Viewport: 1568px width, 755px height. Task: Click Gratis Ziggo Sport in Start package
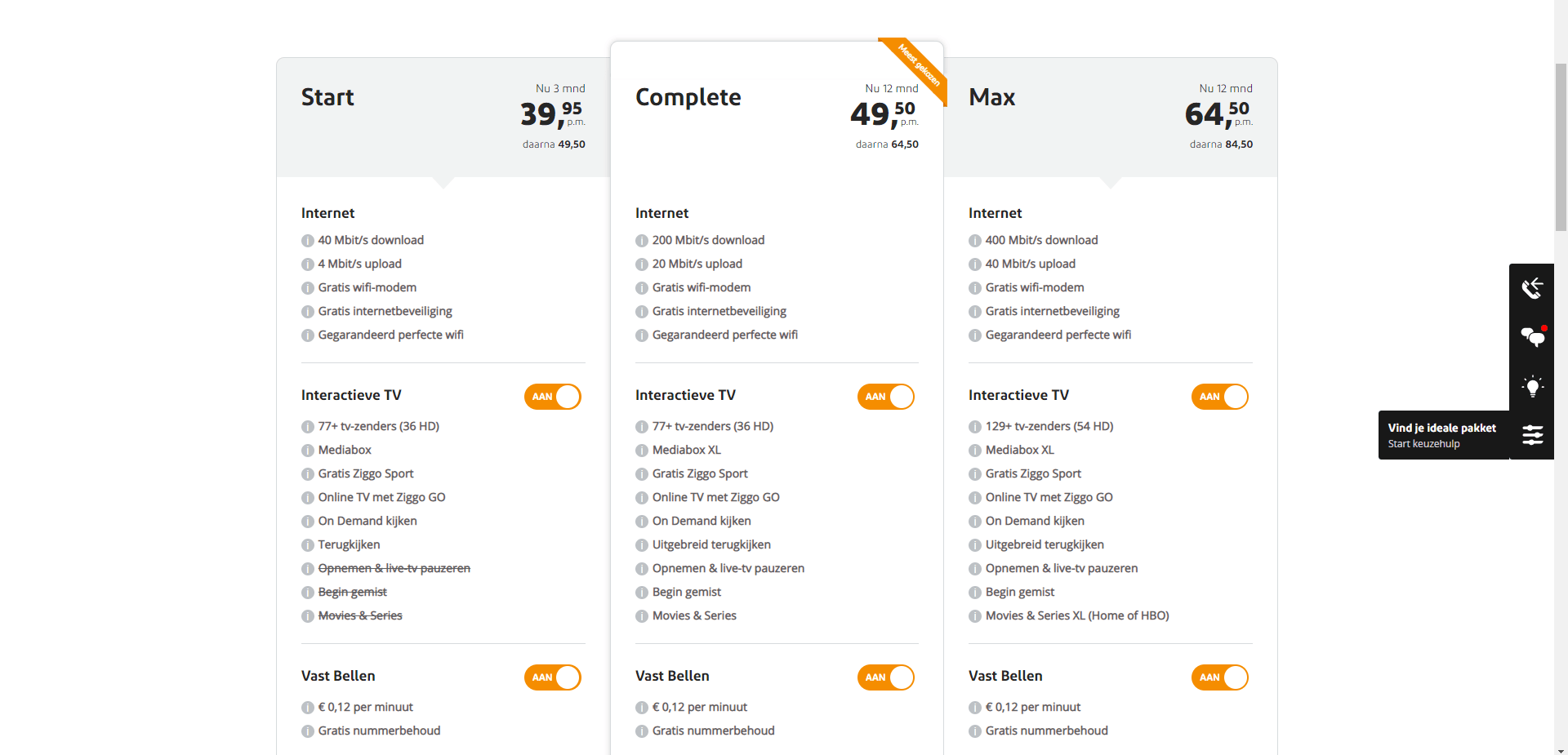[x=366, y=474]
